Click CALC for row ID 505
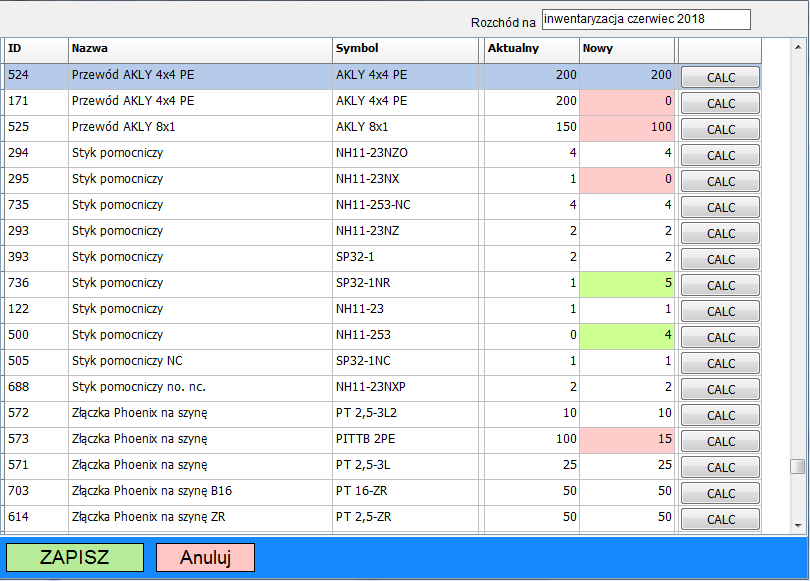This screenshot has height=581, width=810. click(720, 363)
